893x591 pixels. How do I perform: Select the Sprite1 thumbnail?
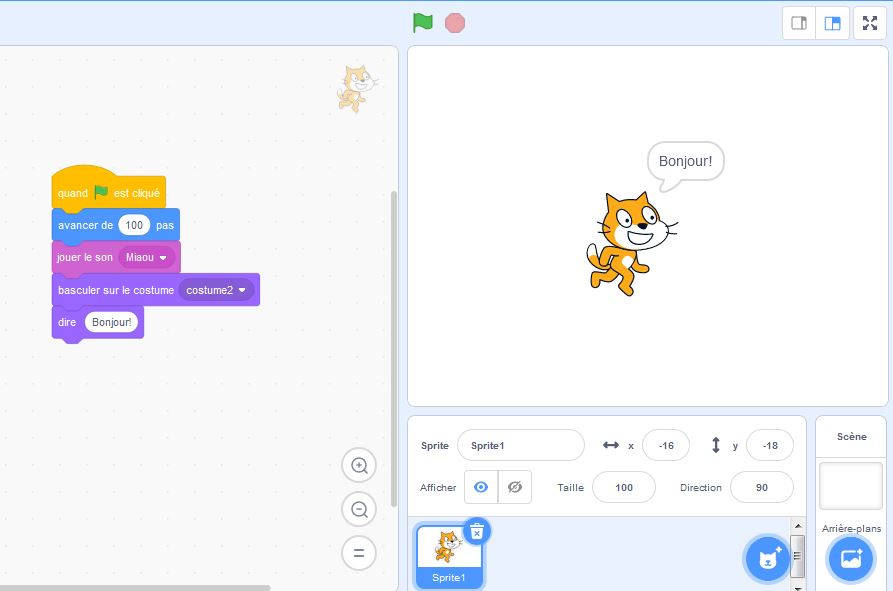448,553
